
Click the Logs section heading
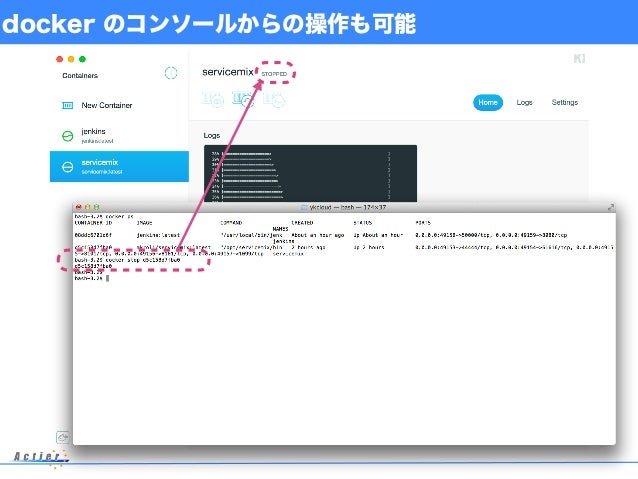tap(212, 136)
